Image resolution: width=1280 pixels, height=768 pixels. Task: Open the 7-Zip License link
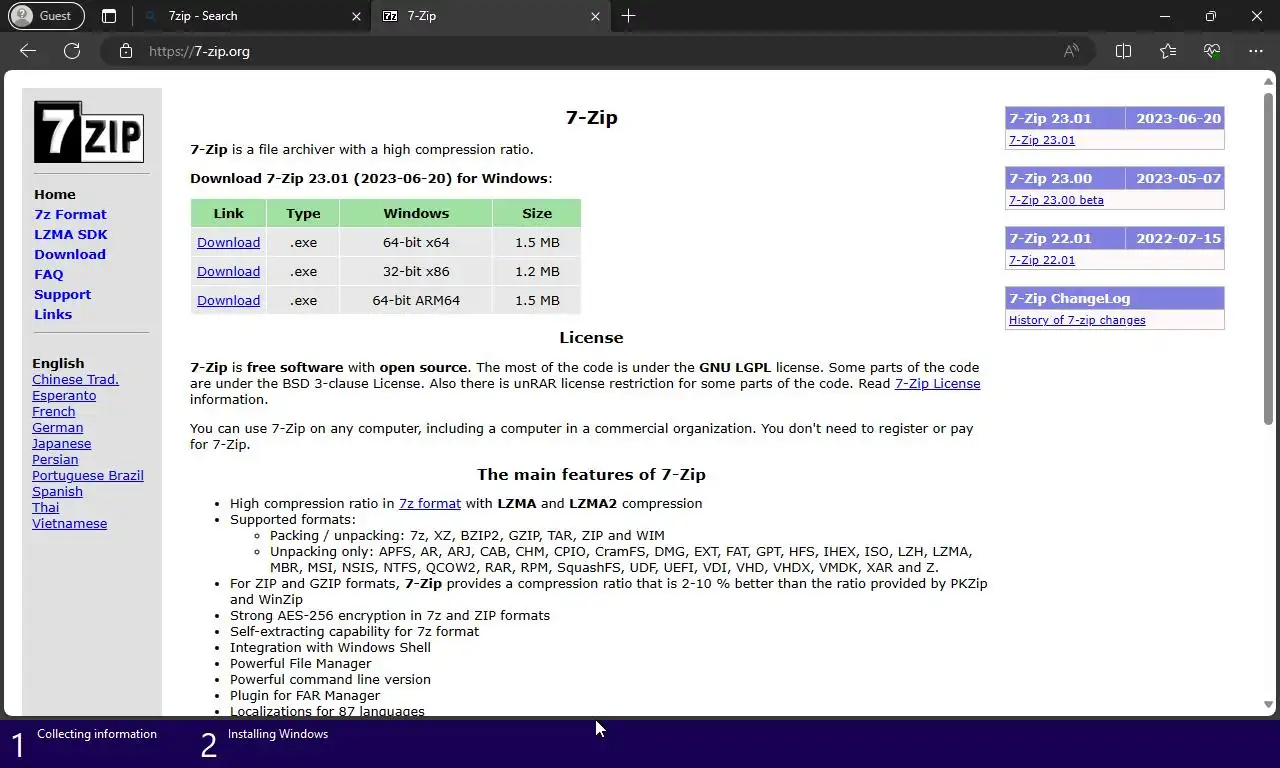[x=937, y=384]
